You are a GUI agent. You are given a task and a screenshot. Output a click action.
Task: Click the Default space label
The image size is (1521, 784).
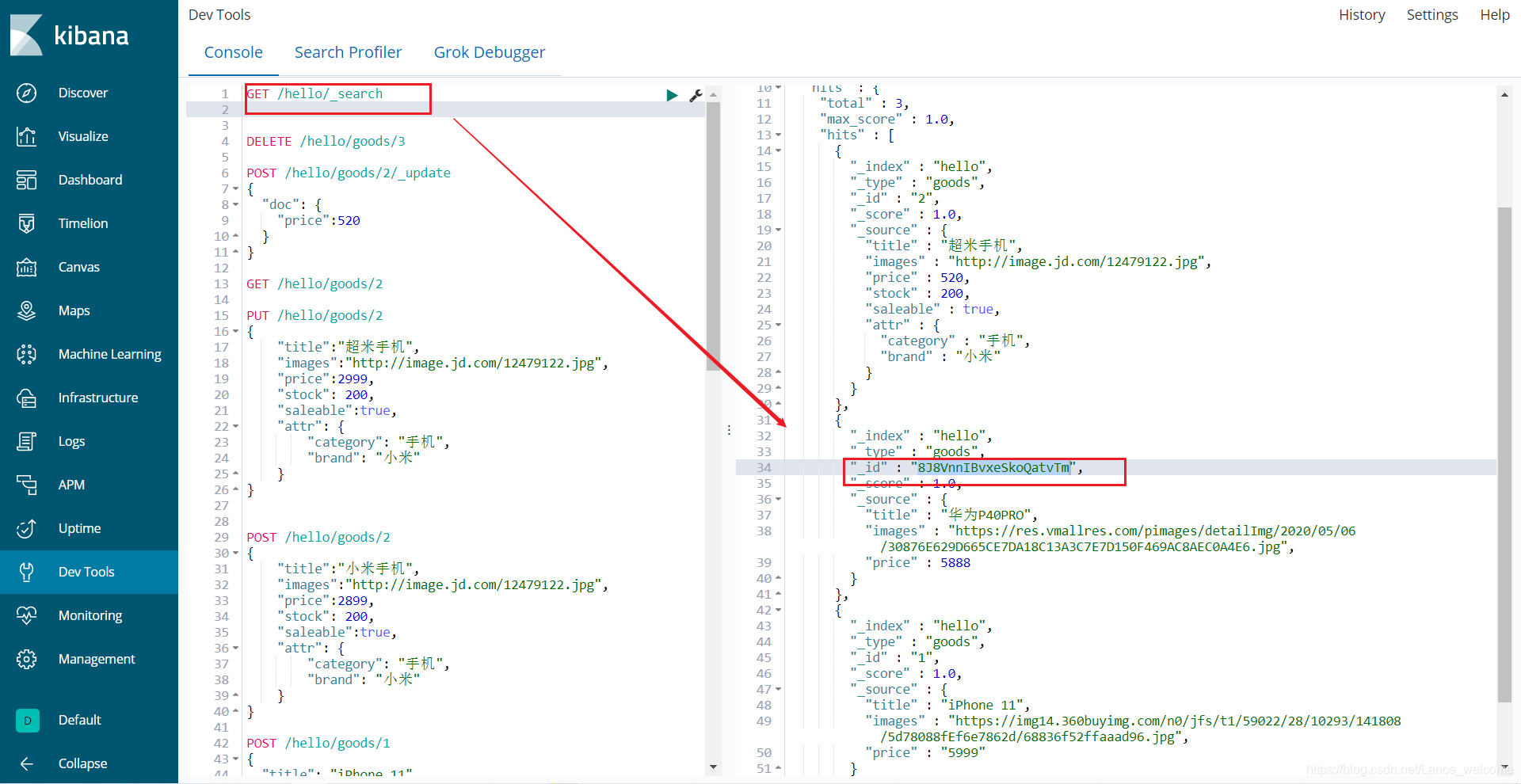pyautogui.click(x=80, y=720)
